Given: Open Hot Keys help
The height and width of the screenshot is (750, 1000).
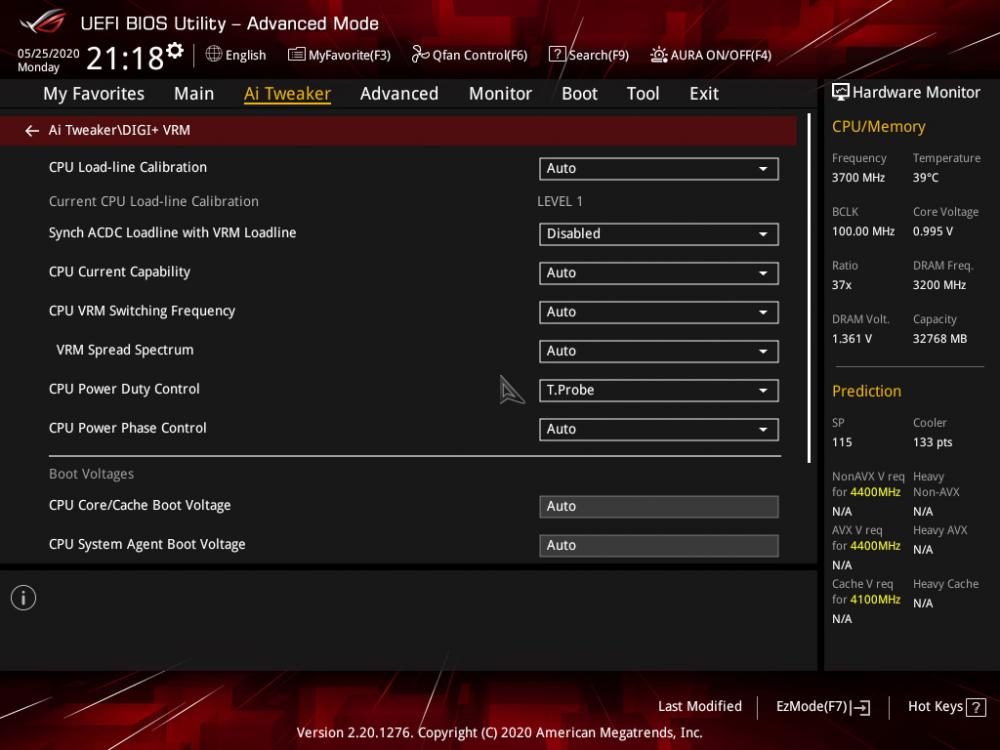Looking at the screenshot, I should [x=946, y=707].
